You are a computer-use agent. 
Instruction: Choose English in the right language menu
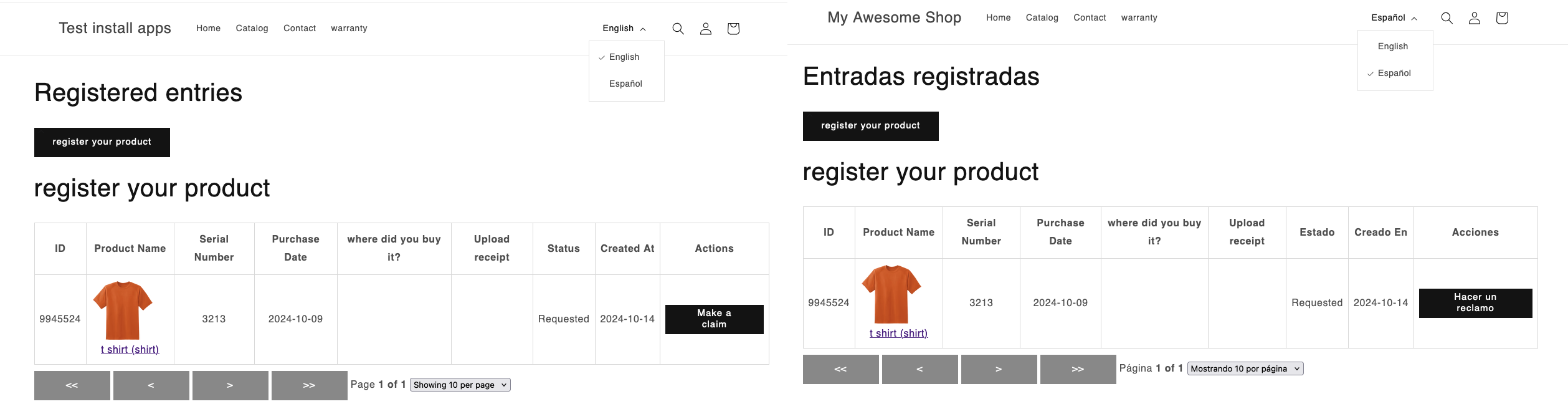[x=1393, y=46]
